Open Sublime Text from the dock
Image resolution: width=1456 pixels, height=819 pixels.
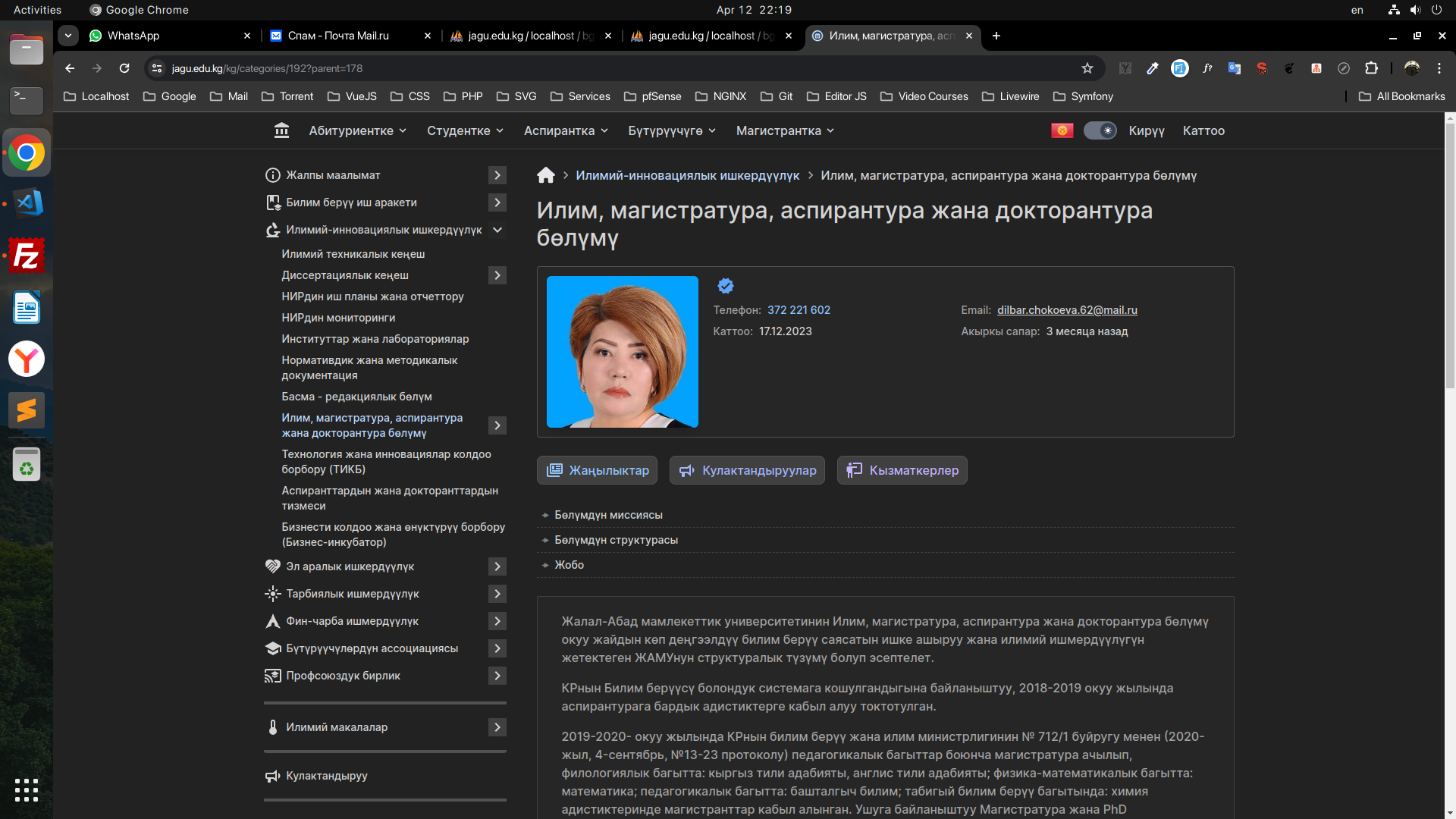tap(27, 410)
